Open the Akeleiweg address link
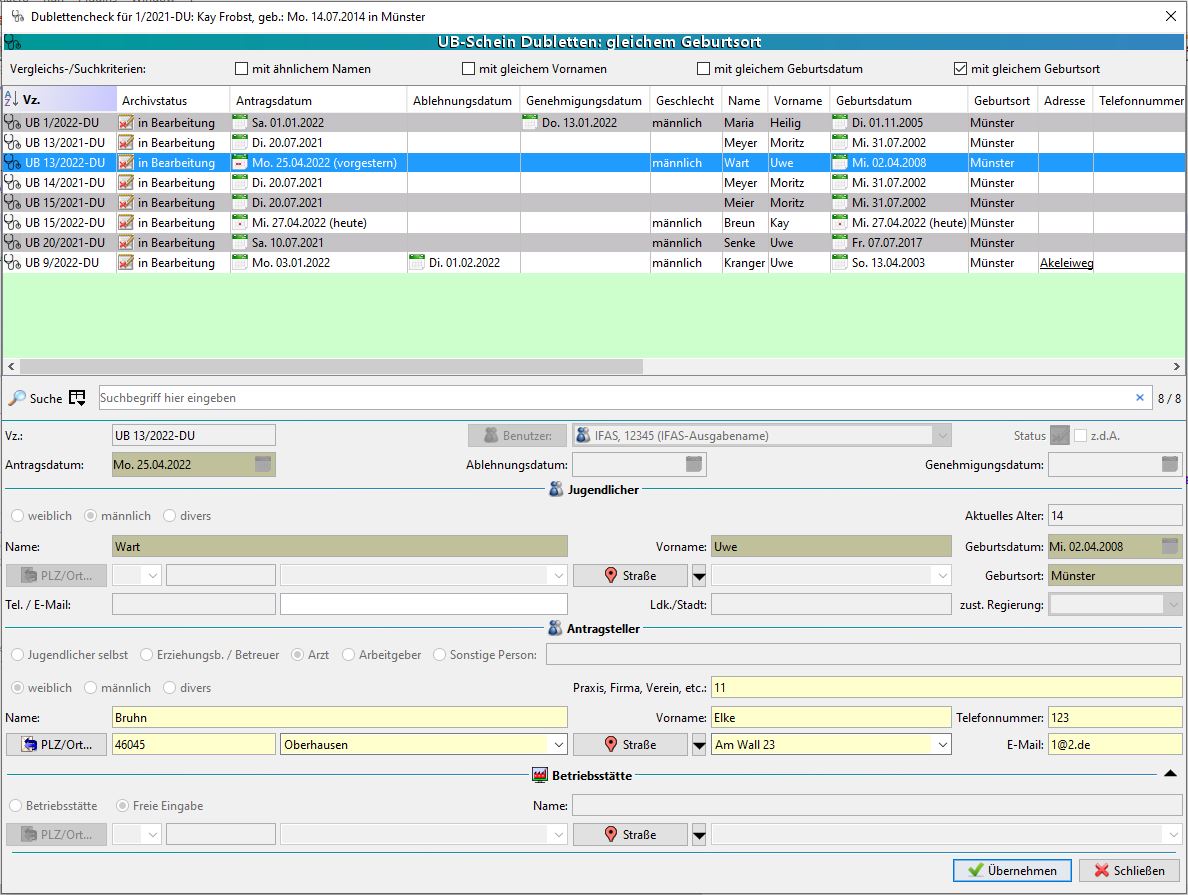1188x895 pixels. pyautogui.click(x=1066, y=263)
